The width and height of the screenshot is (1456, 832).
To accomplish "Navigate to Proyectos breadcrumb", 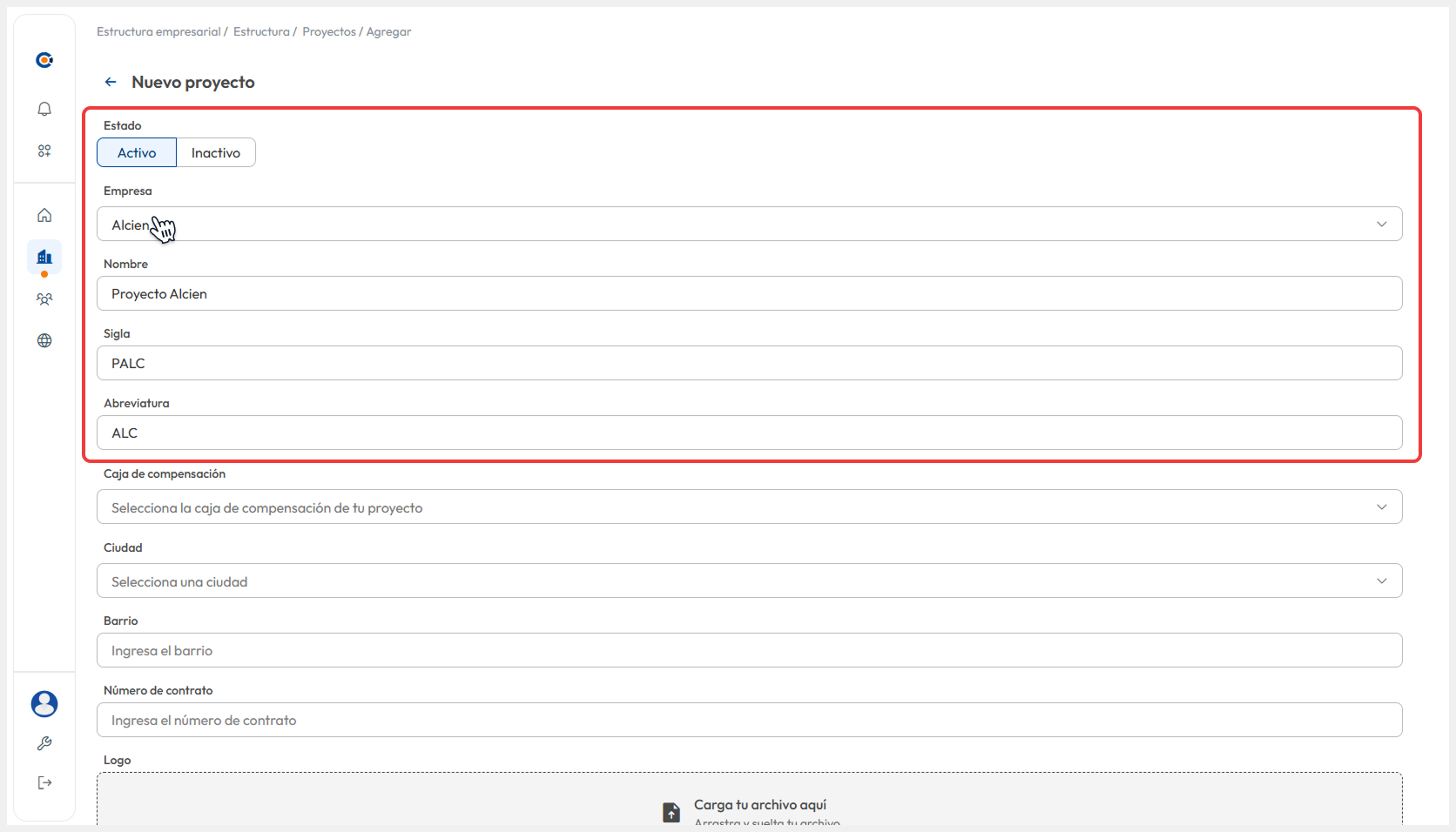I will (329, 32).
